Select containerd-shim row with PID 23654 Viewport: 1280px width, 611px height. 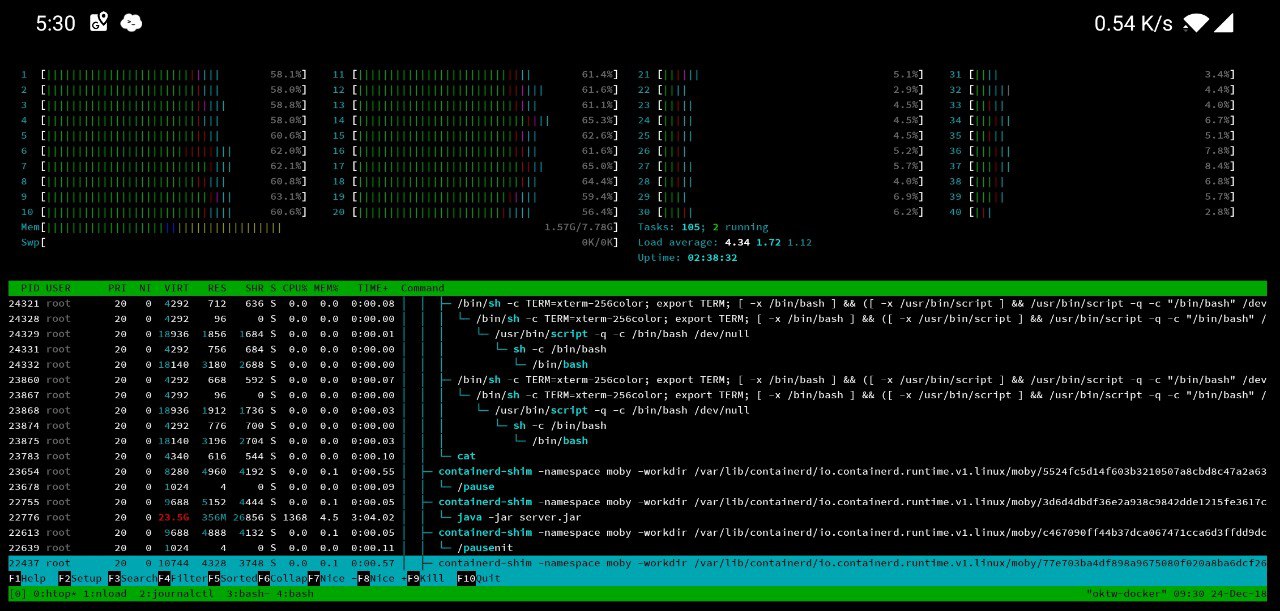(x=637, y=471)
